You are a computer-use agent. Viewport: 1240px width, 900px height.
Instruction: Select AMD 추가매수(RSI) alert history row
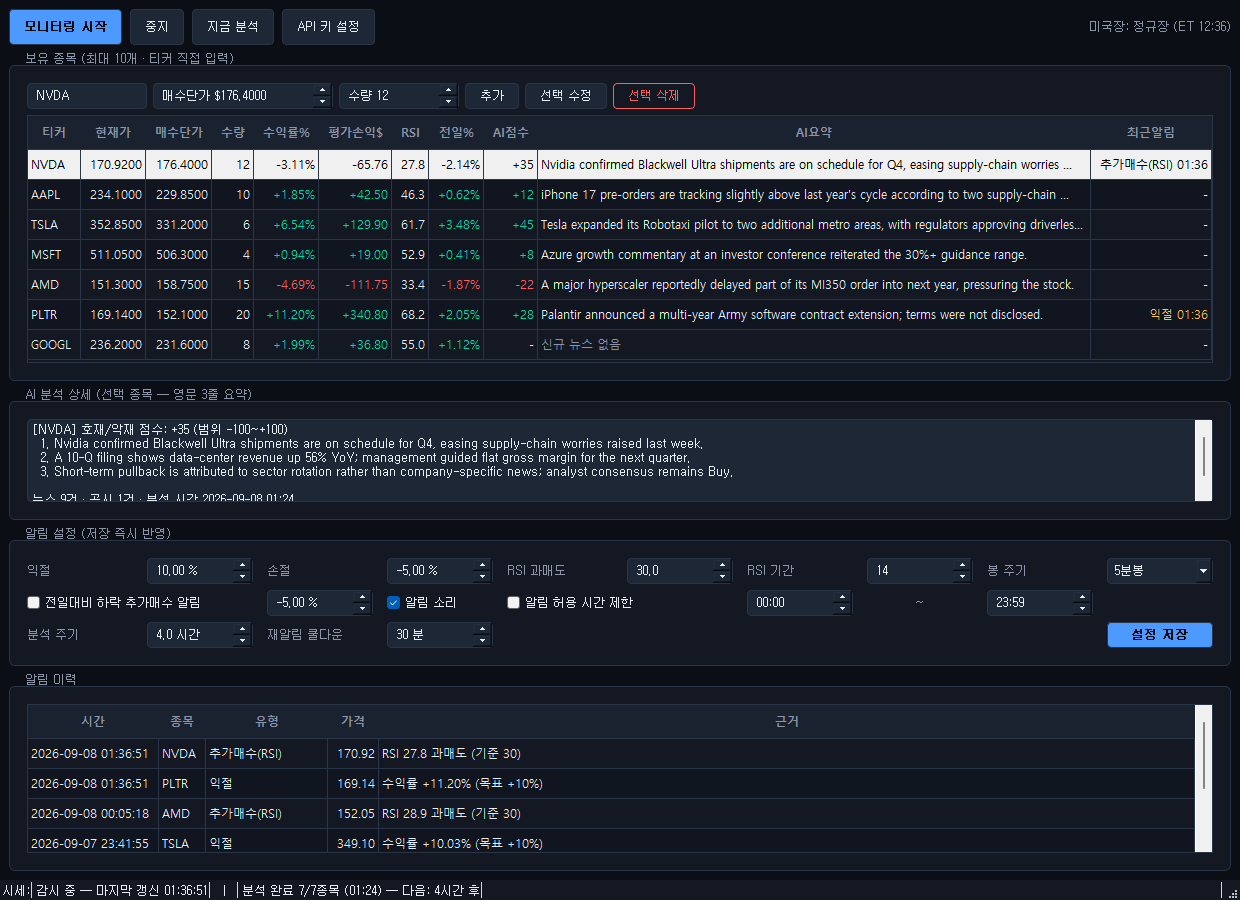611,814
